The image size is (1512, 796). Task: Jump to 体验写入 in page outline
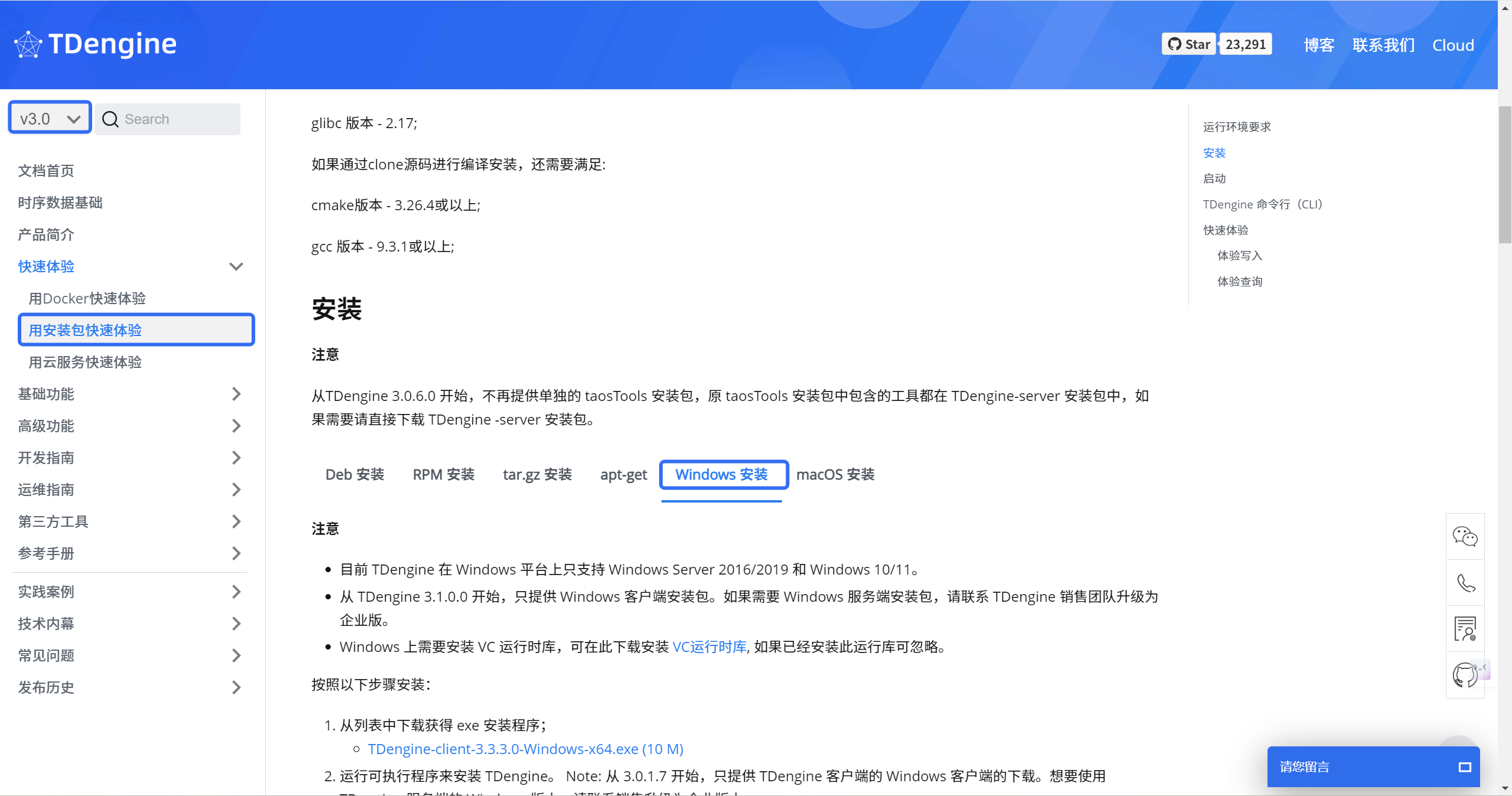point(1240,256)
